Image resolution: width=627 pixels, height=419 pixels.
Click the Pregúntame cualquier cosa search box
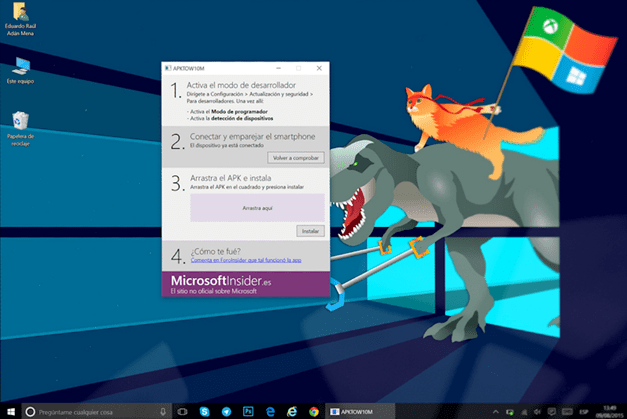(x=96, y=411)
